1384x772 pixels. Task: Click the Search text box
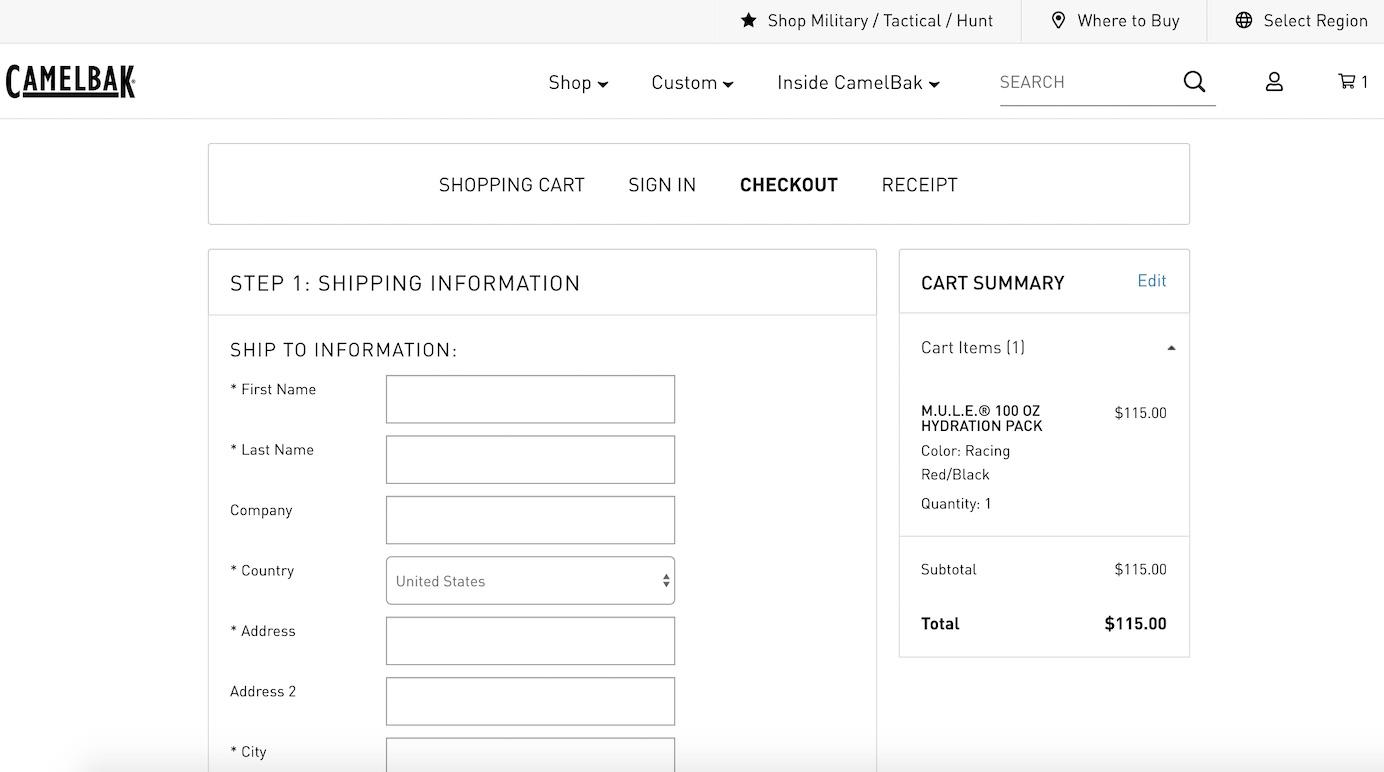[1085, 82]
